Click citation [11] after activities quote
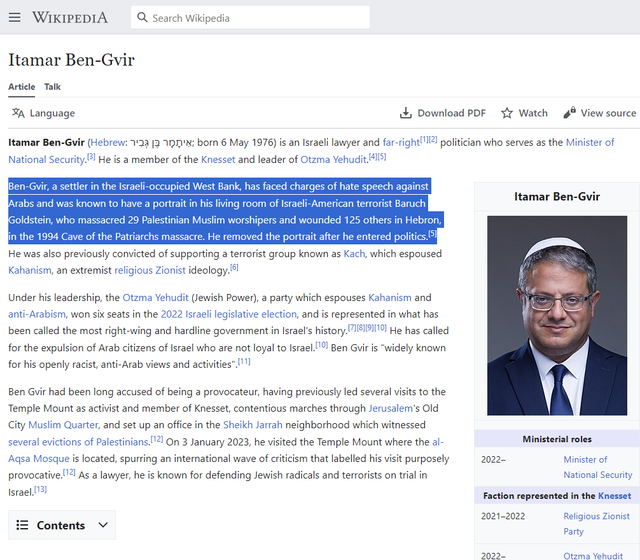 (x=244, y=362)
